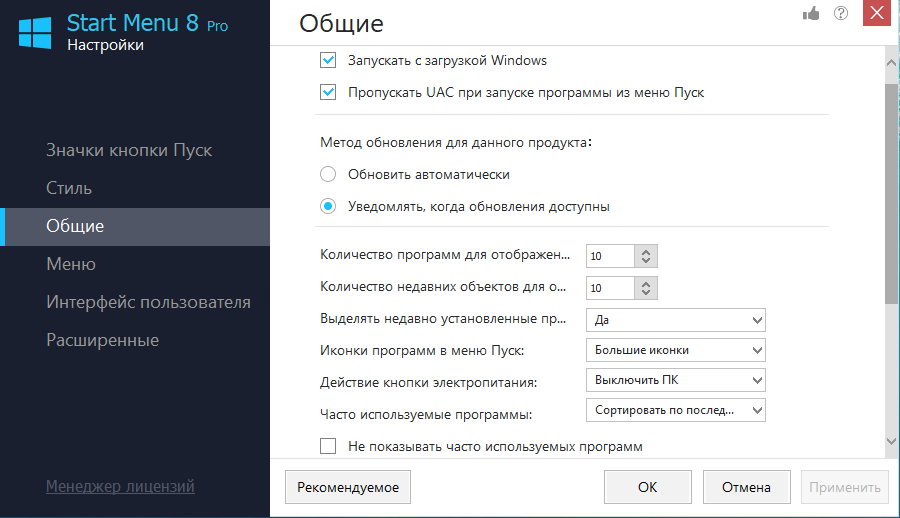This screenshot has height=518, width=900.
Task: Decrease recent objects count with down arrow
Action: click(x=646, y=293)
